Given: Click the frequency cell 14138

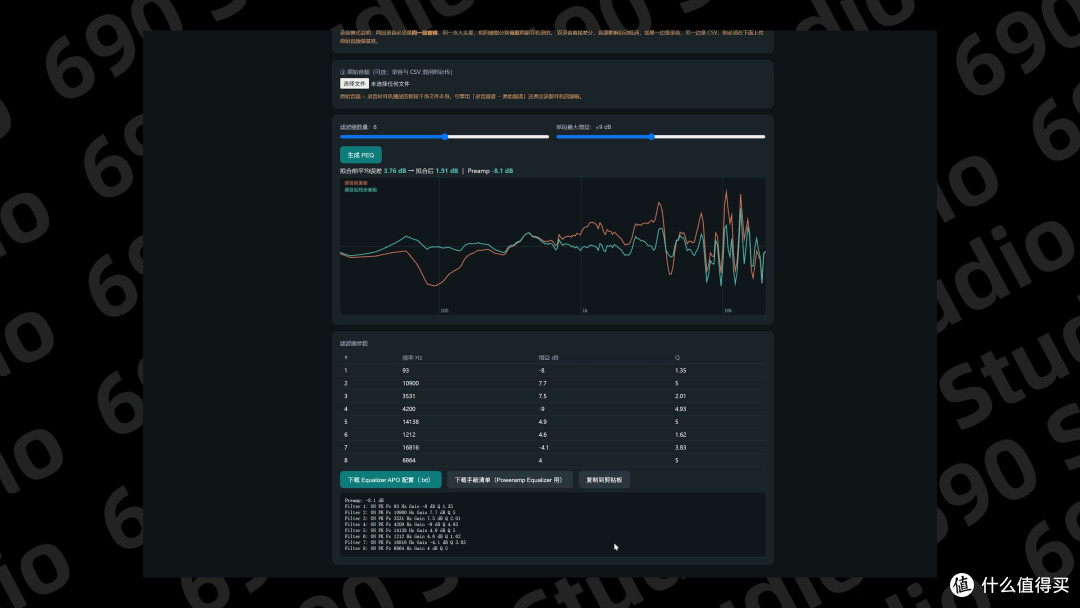Looking at the screenshot, I should 411,422.
